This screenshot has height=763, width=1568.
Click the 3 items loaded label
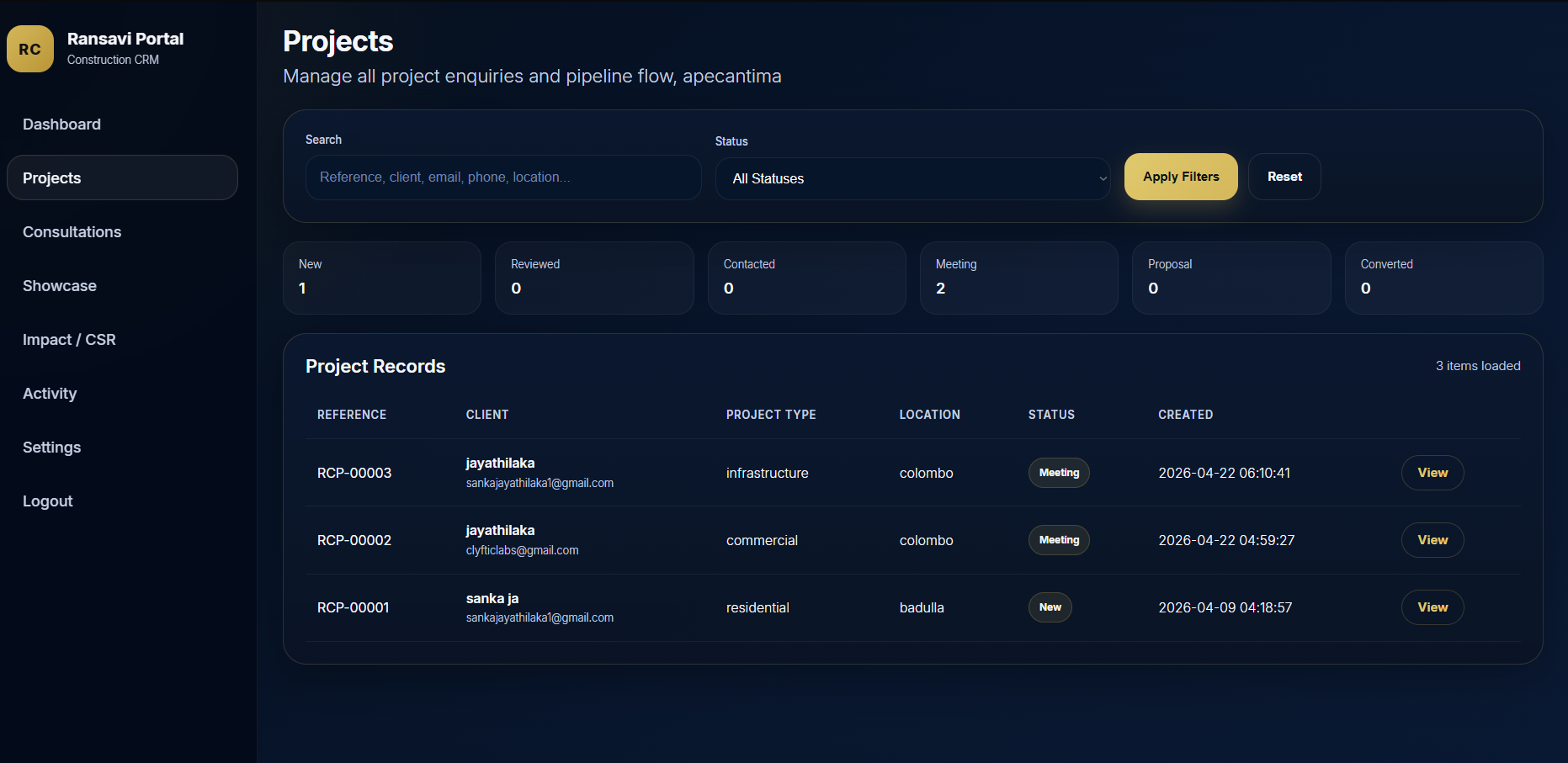[x=1478, y=366]
